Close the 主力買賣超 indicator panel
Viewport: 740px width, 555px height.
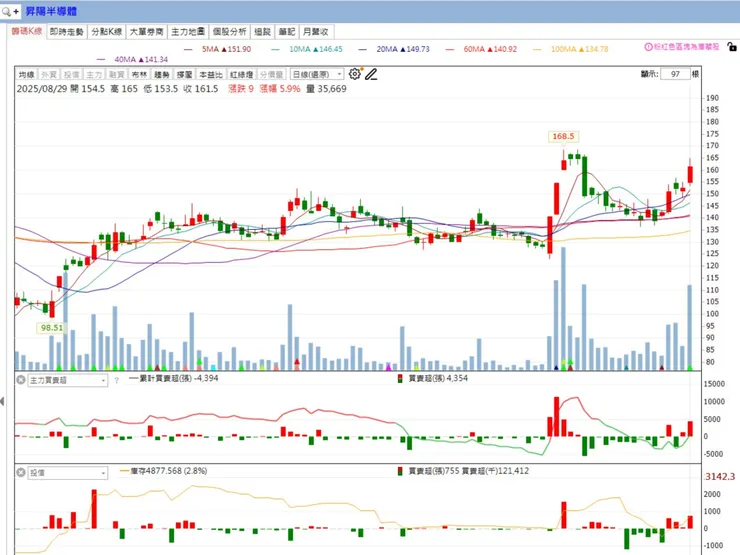[x=21, y=379]
